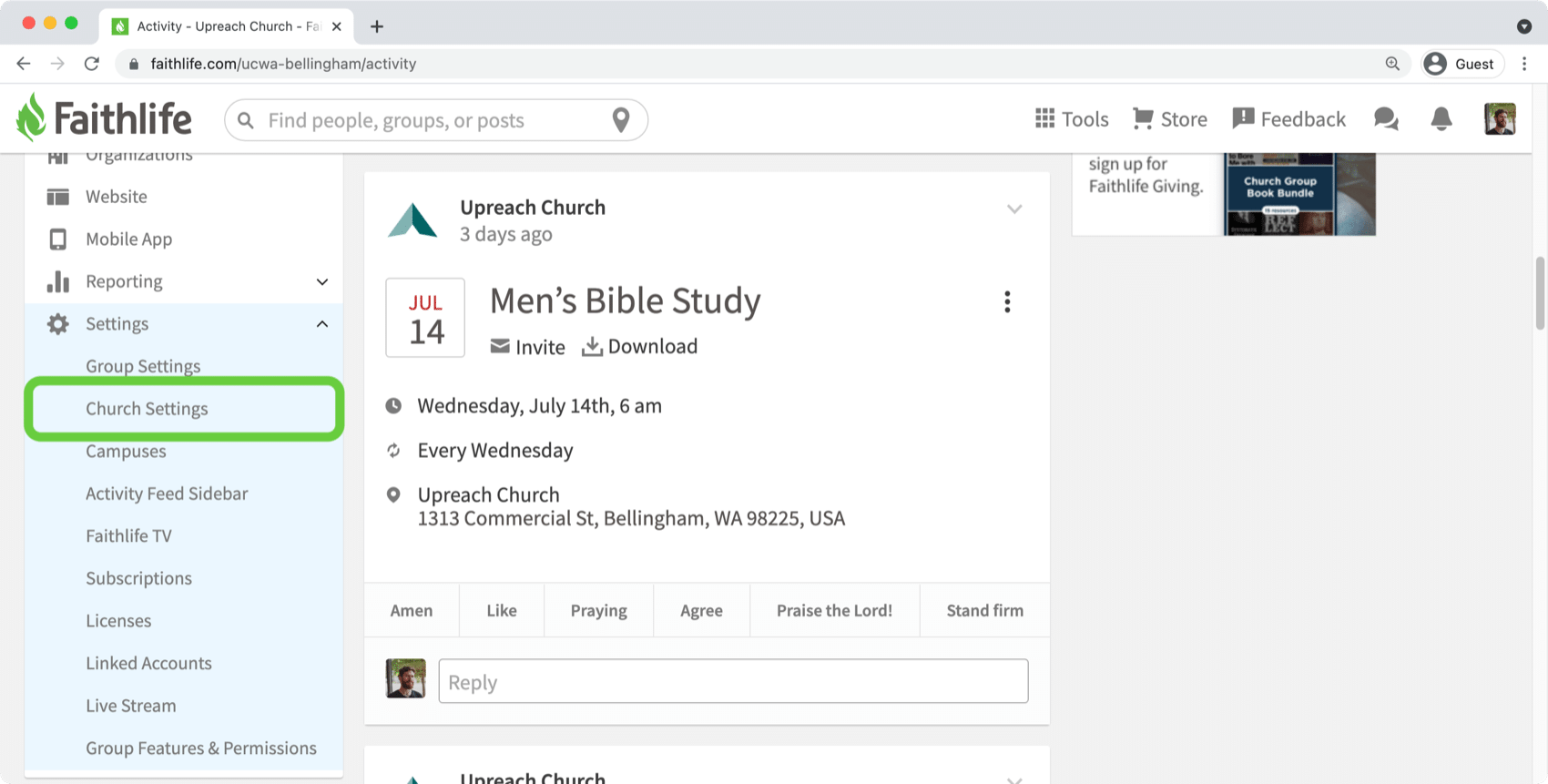Click the Reply text field
This screenshot has height=784, width=1548.
pos(733,681)
